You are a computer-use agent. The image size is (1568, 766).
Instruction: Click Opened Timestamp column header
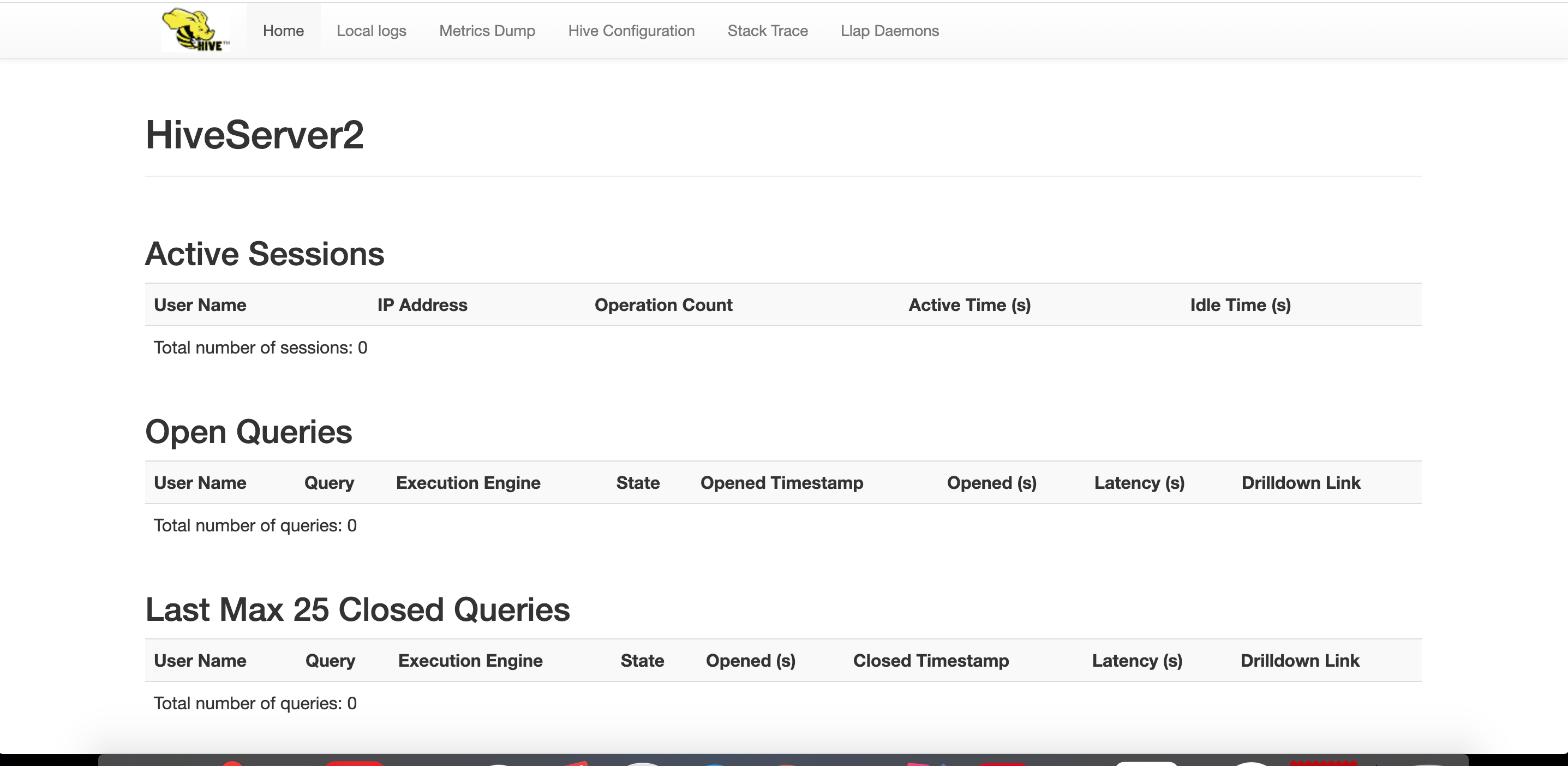(x=782, y=483)
